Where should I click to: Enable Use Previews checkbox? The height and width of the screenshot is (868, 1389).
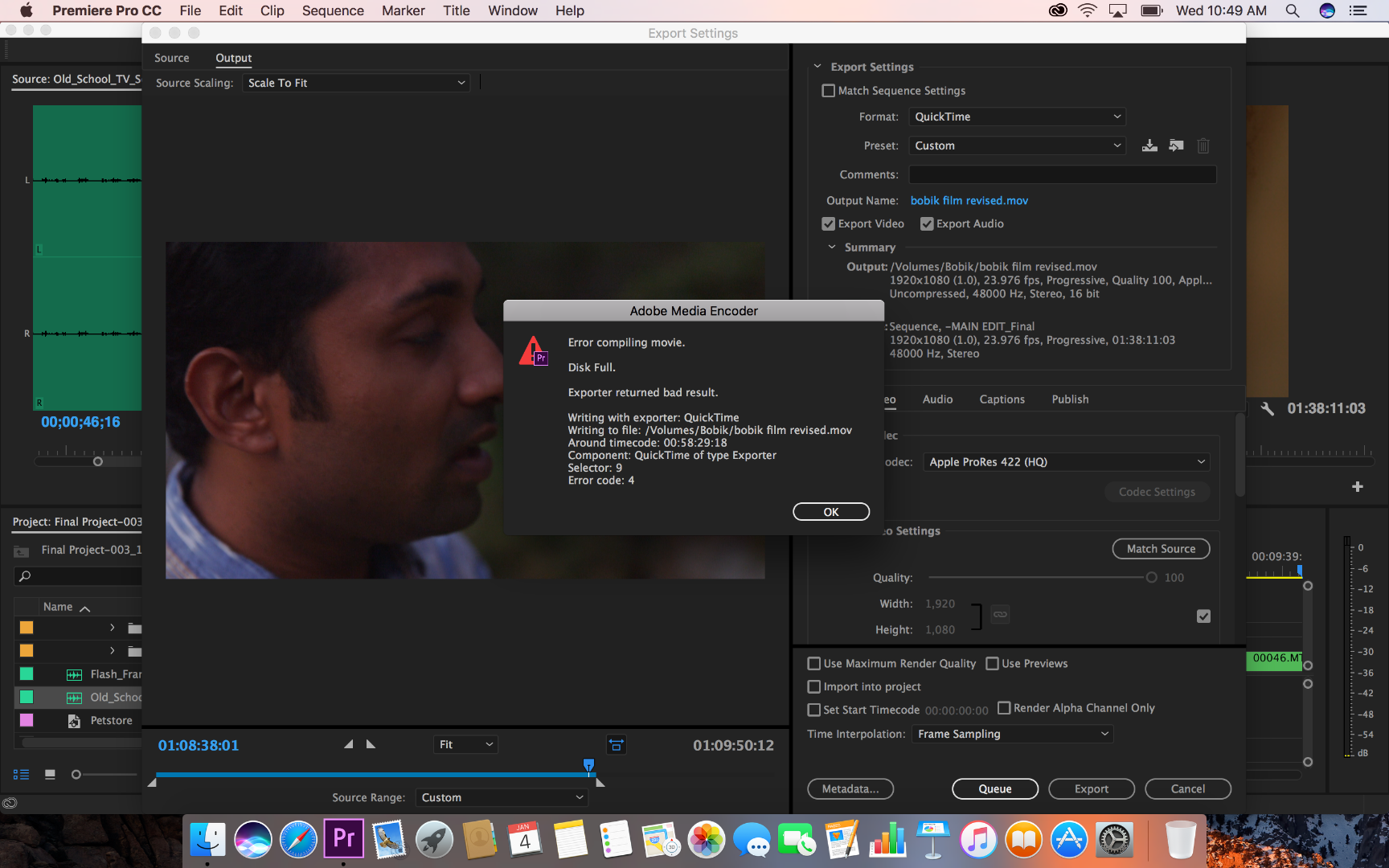point(992,663)
